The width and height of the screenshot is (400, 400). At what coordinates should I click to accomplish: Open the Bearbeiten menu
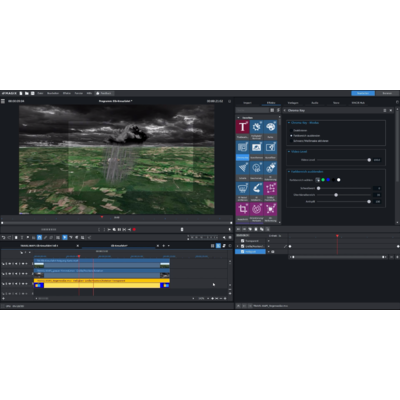pos(53,93)
